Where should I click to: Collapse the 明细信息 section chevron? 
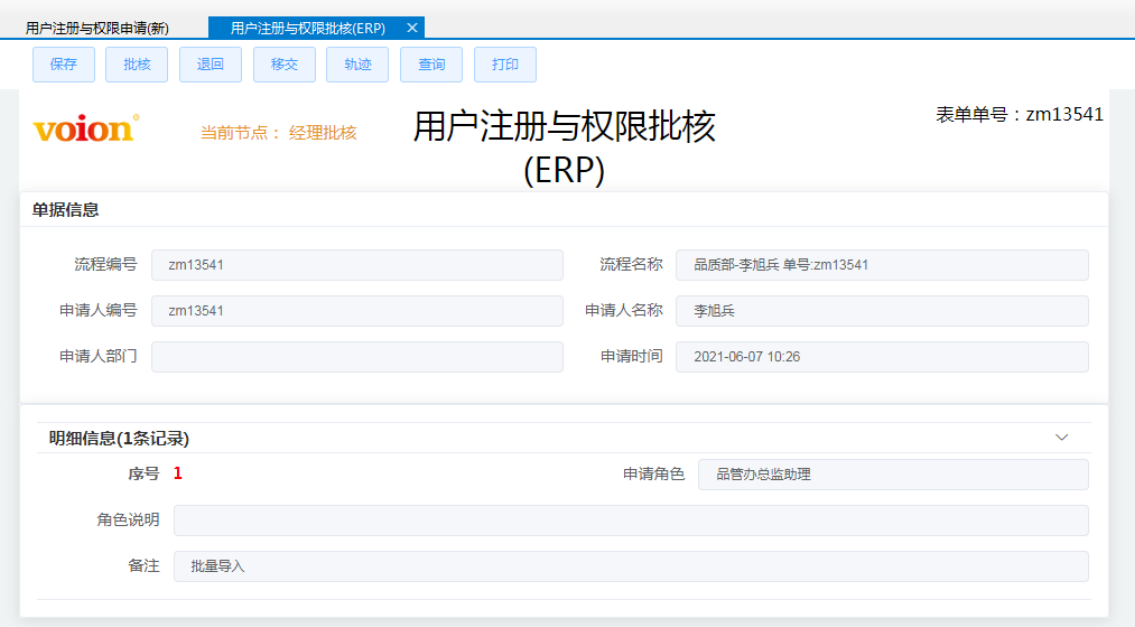(x=1061, y=437)
